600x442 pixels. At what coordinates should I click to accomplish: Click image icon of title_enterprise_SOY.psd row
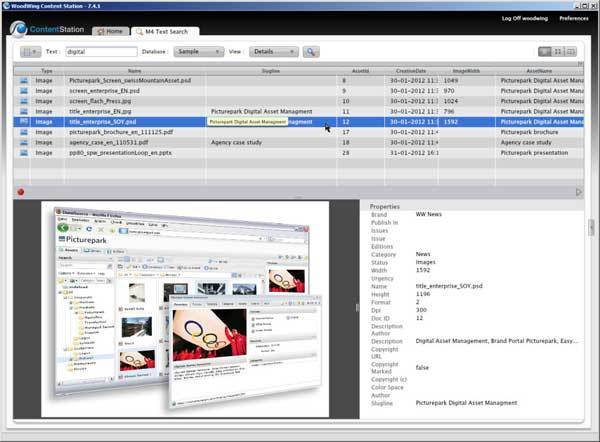click(x=24, y=122)
